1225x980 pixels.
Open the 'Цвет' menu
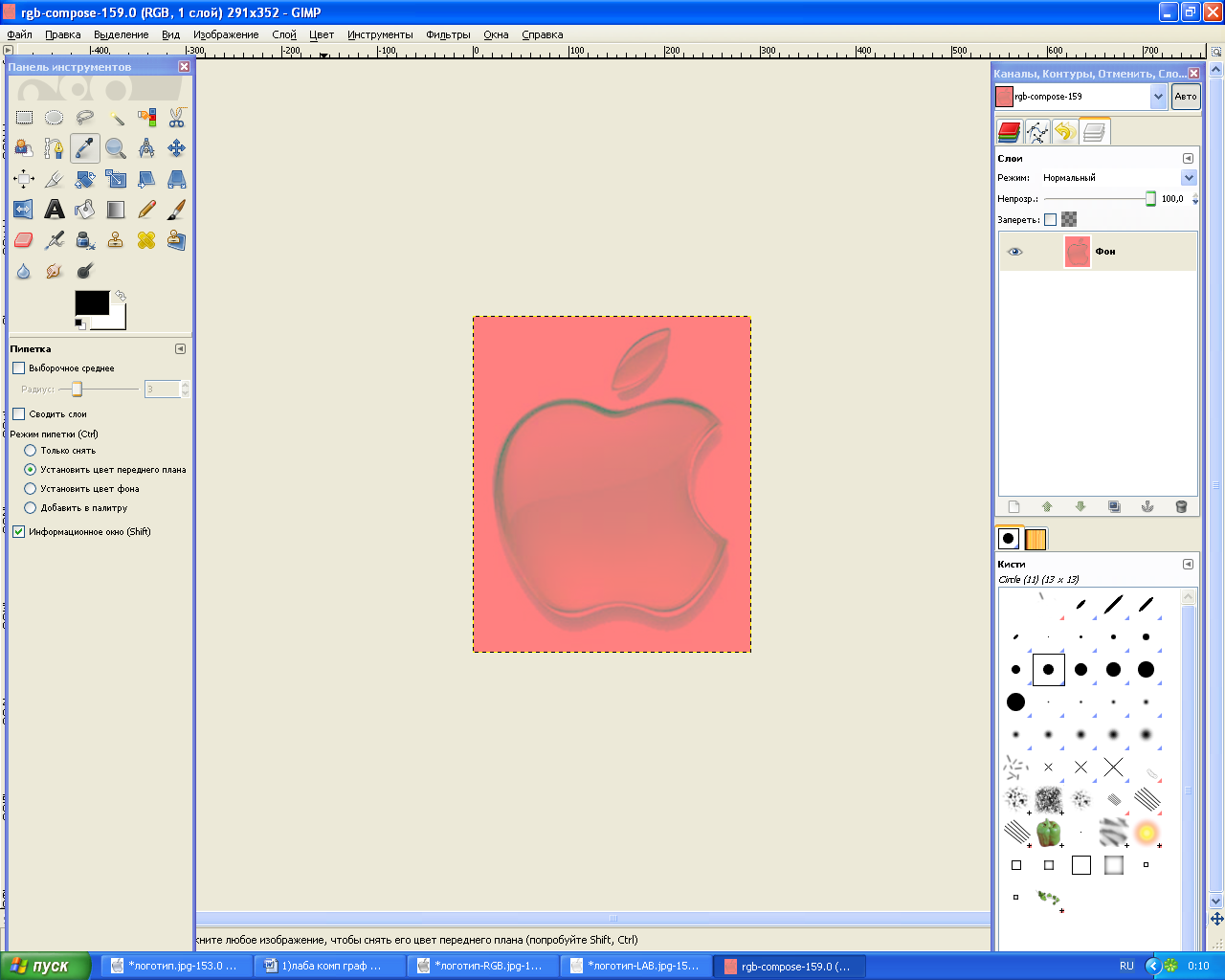click(x=322, y=34)
